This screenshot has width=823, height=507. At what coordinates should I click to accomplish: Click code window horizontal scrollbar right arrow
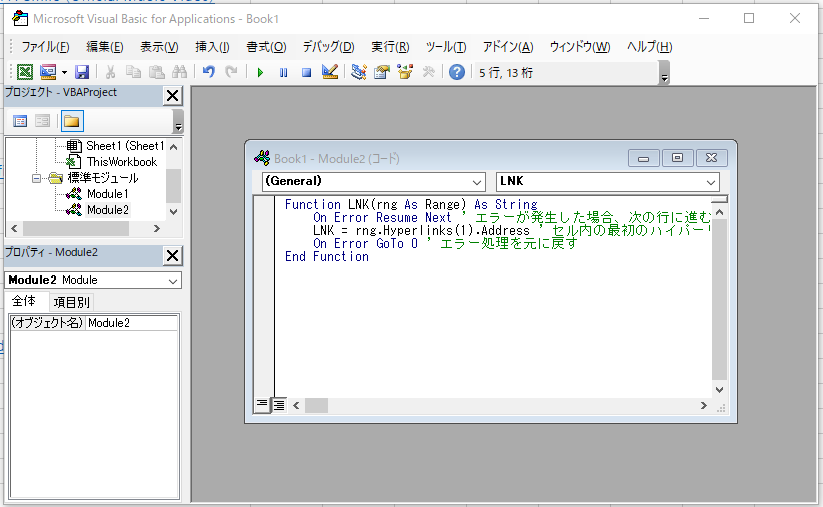[704, 406]
